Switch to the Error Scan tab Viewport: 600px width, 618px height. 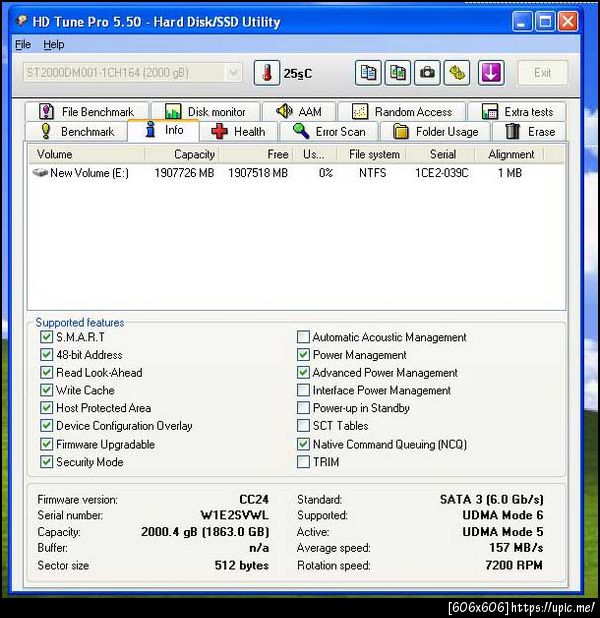[x=329, y=131]
